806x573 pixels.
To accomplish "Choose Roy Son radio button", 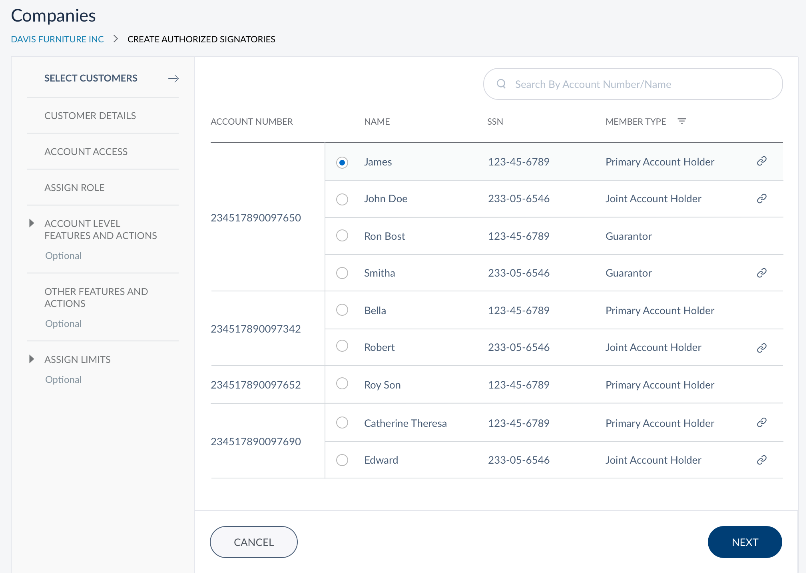I will tap(342, 384).
